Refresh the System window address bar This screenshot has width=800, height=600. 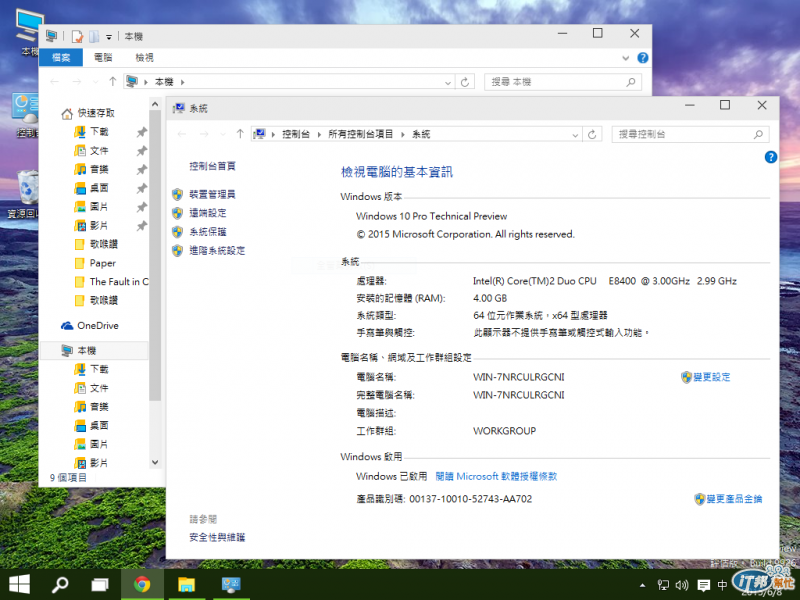pos(592,134)
